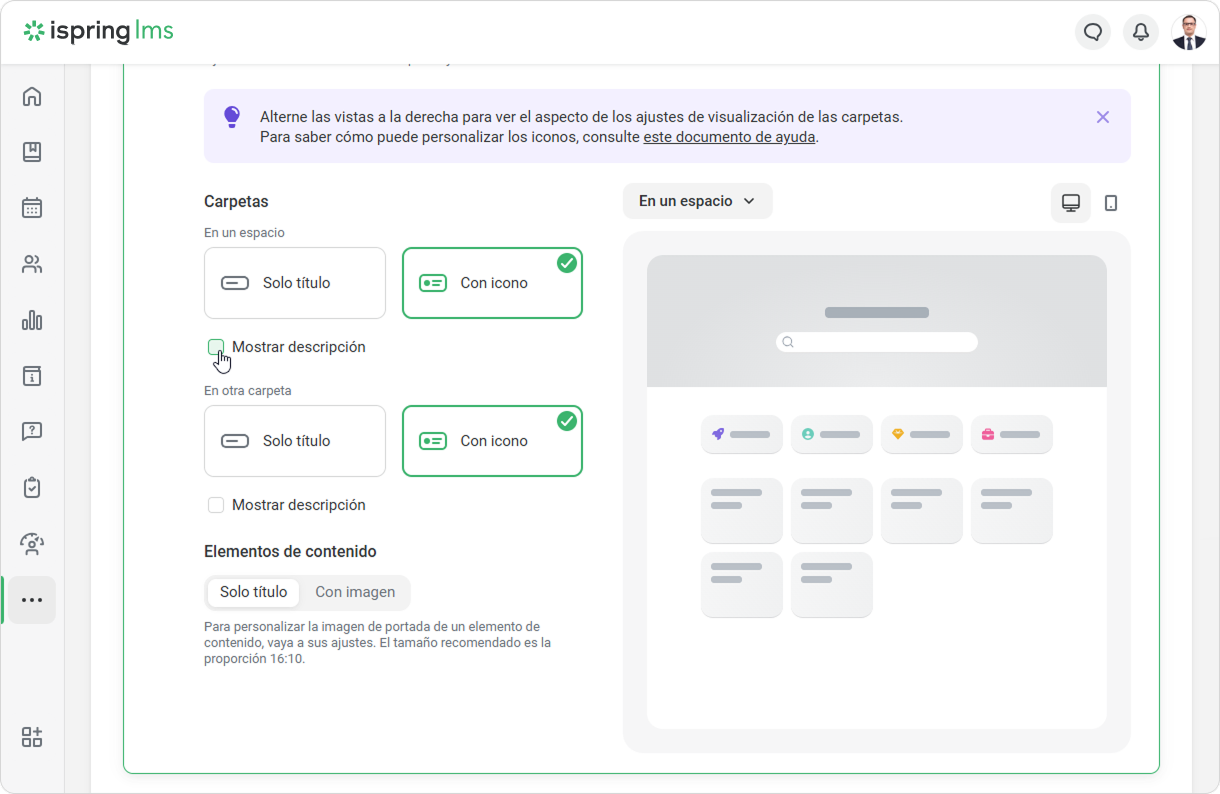Select Solo título option under En un espacio
This screenshot has width=1220, height=794.
(295, 283)
